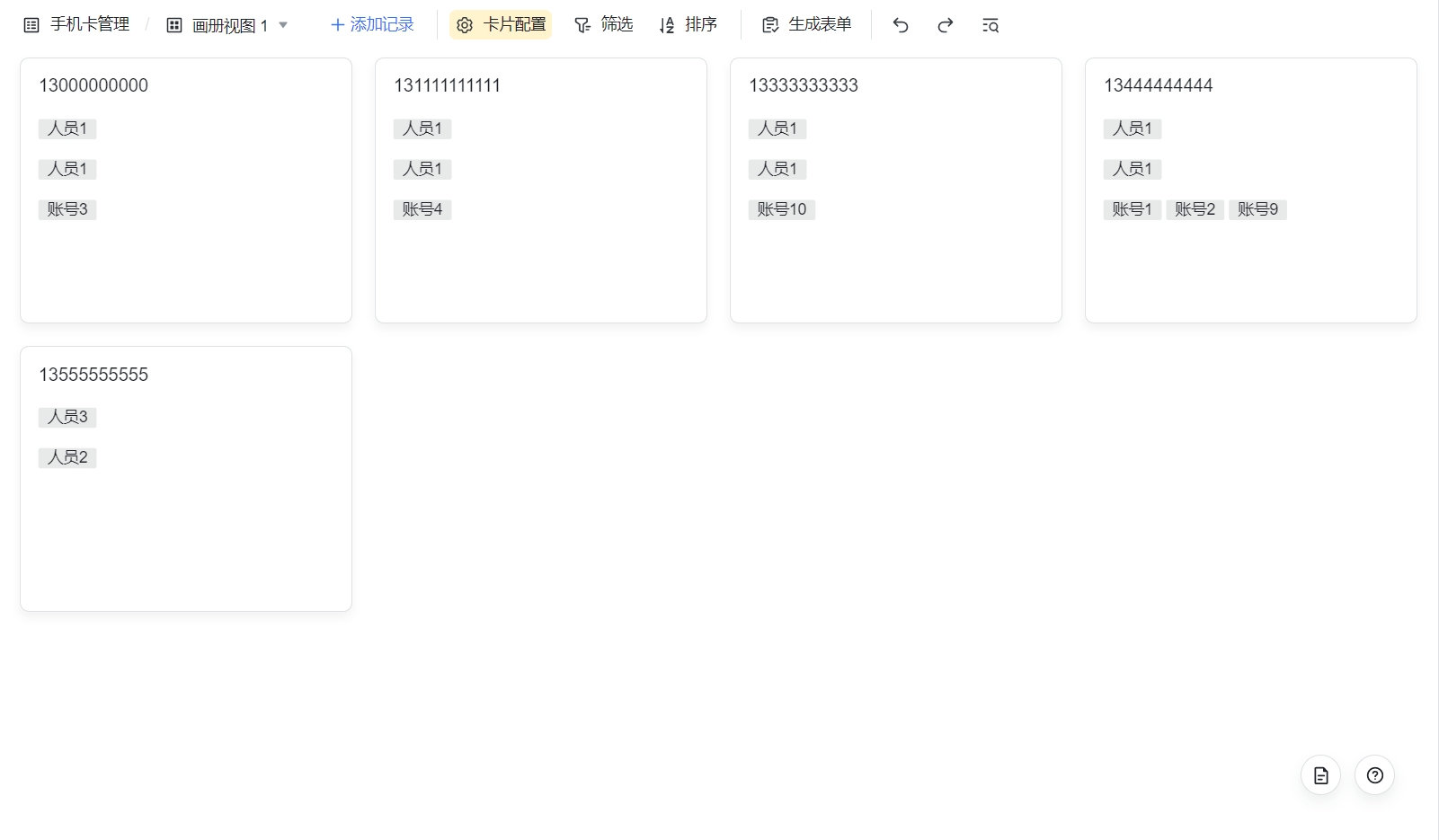The image size is (1439, 840).
Task: Click the gallery view grid icon
Action: coord(174,25)
